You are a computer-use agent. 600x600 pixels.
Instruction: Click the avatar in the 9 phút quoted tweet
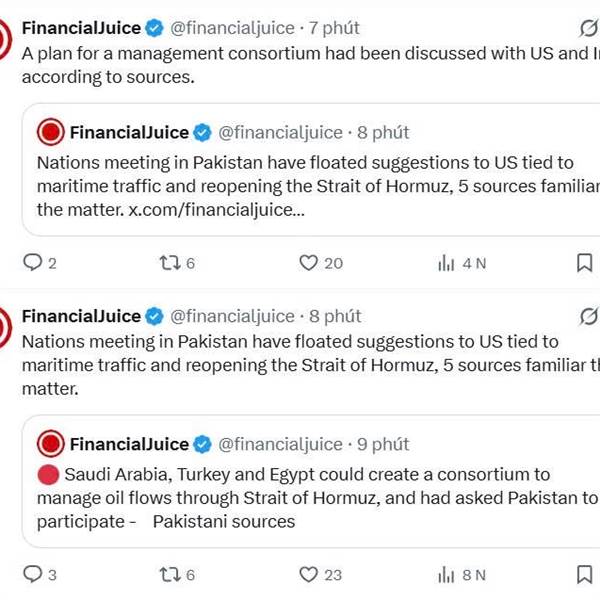(51, 444)
